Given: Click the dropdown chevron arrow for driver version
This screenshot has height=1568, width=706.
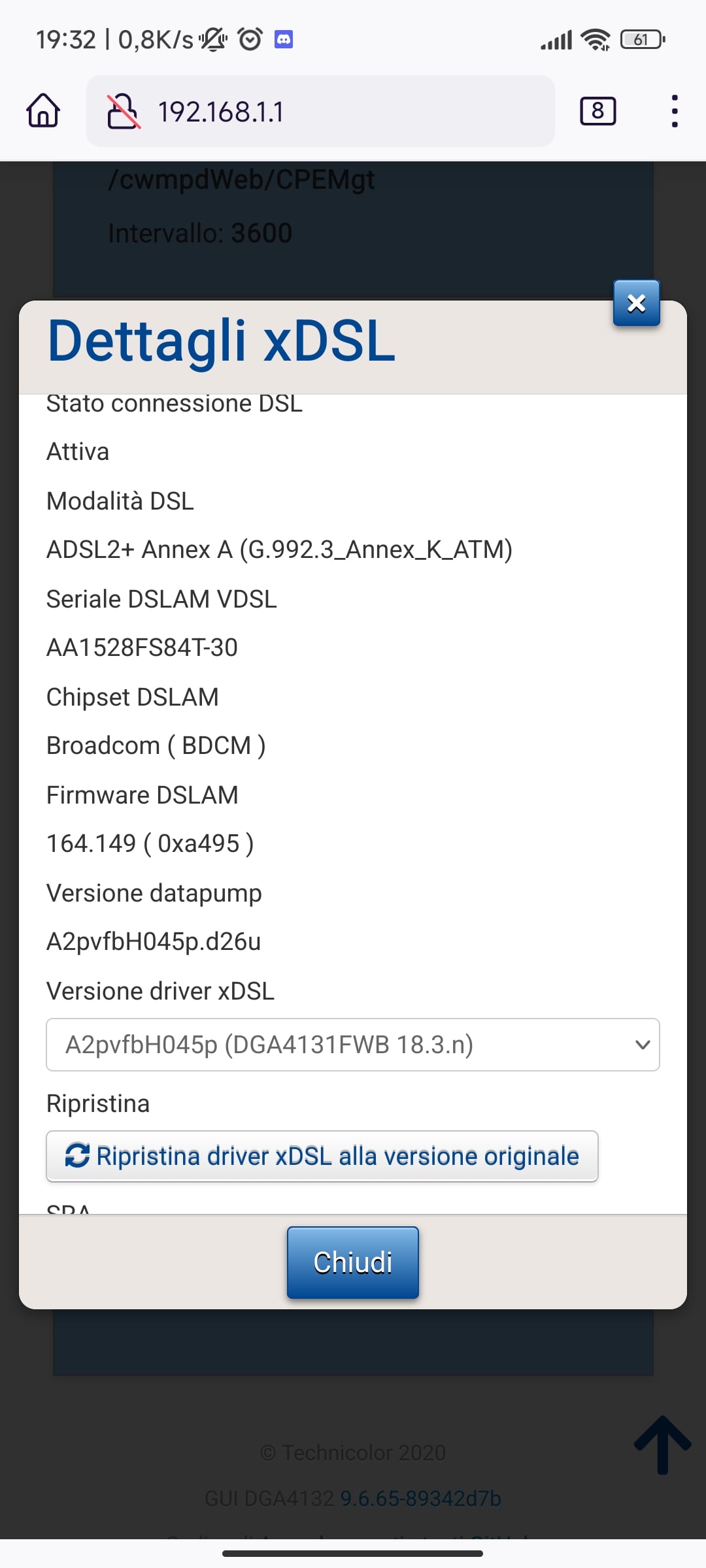Looking at the screenshot, I should click(x=643, y=1045).
